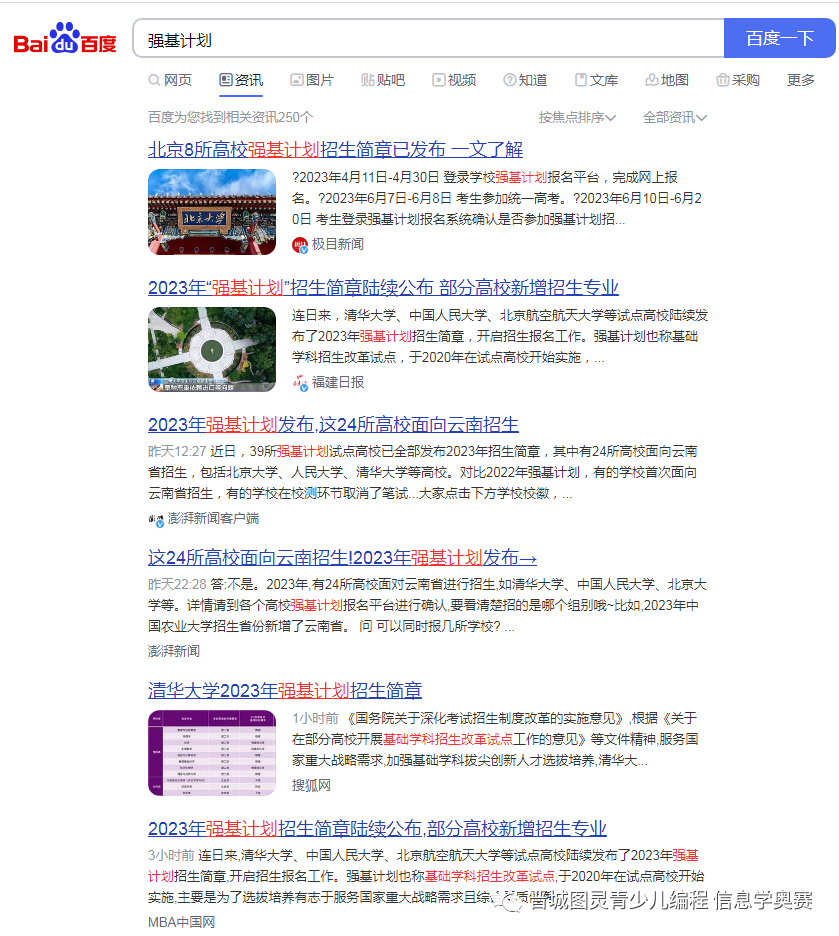Open the article link '2023年强基计划招生简章陆续公布,部分高校新增招生专业'

point(377,829)
